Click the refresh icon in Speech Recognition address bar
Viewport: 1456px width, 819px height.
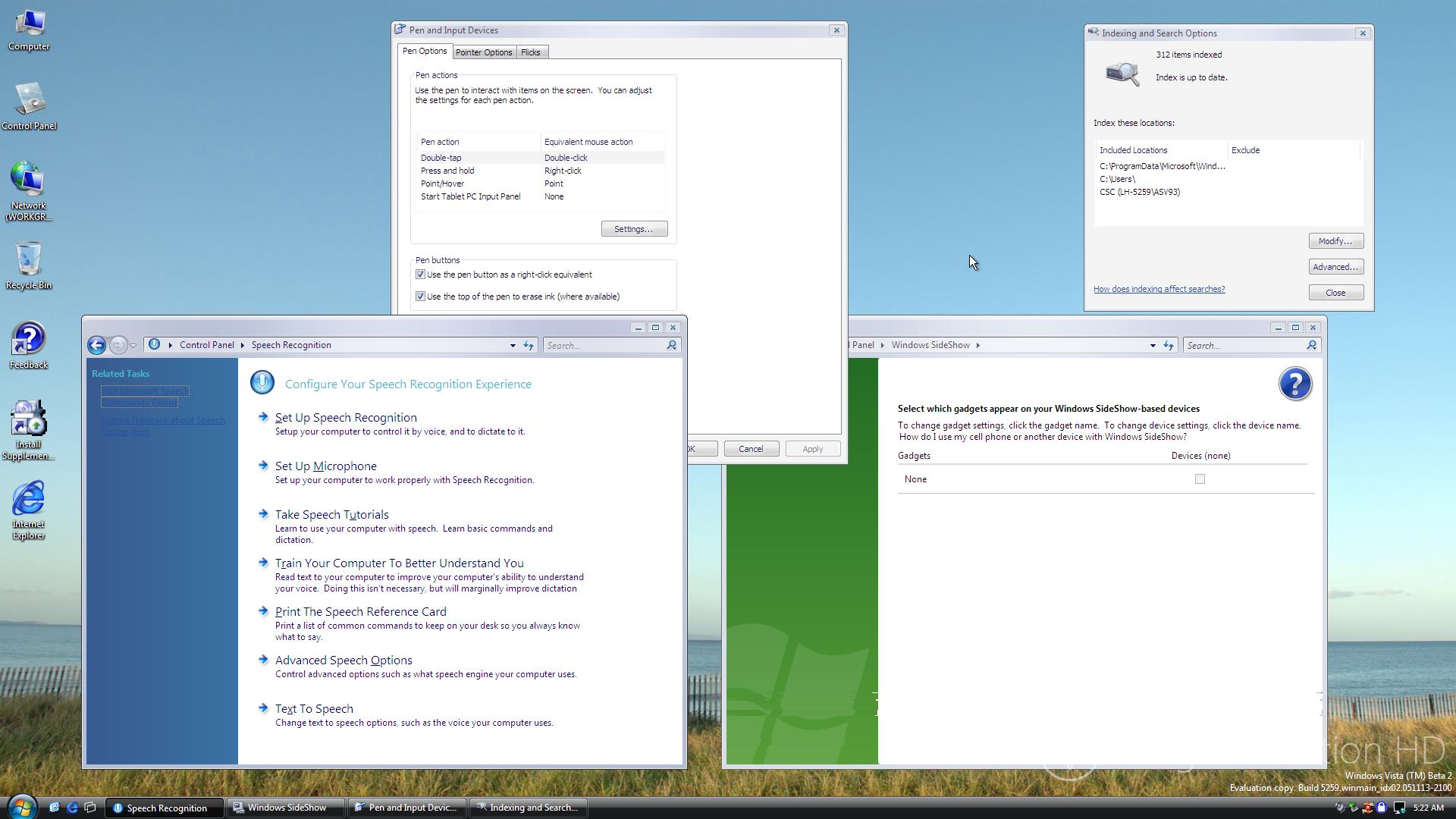point(529,346)
